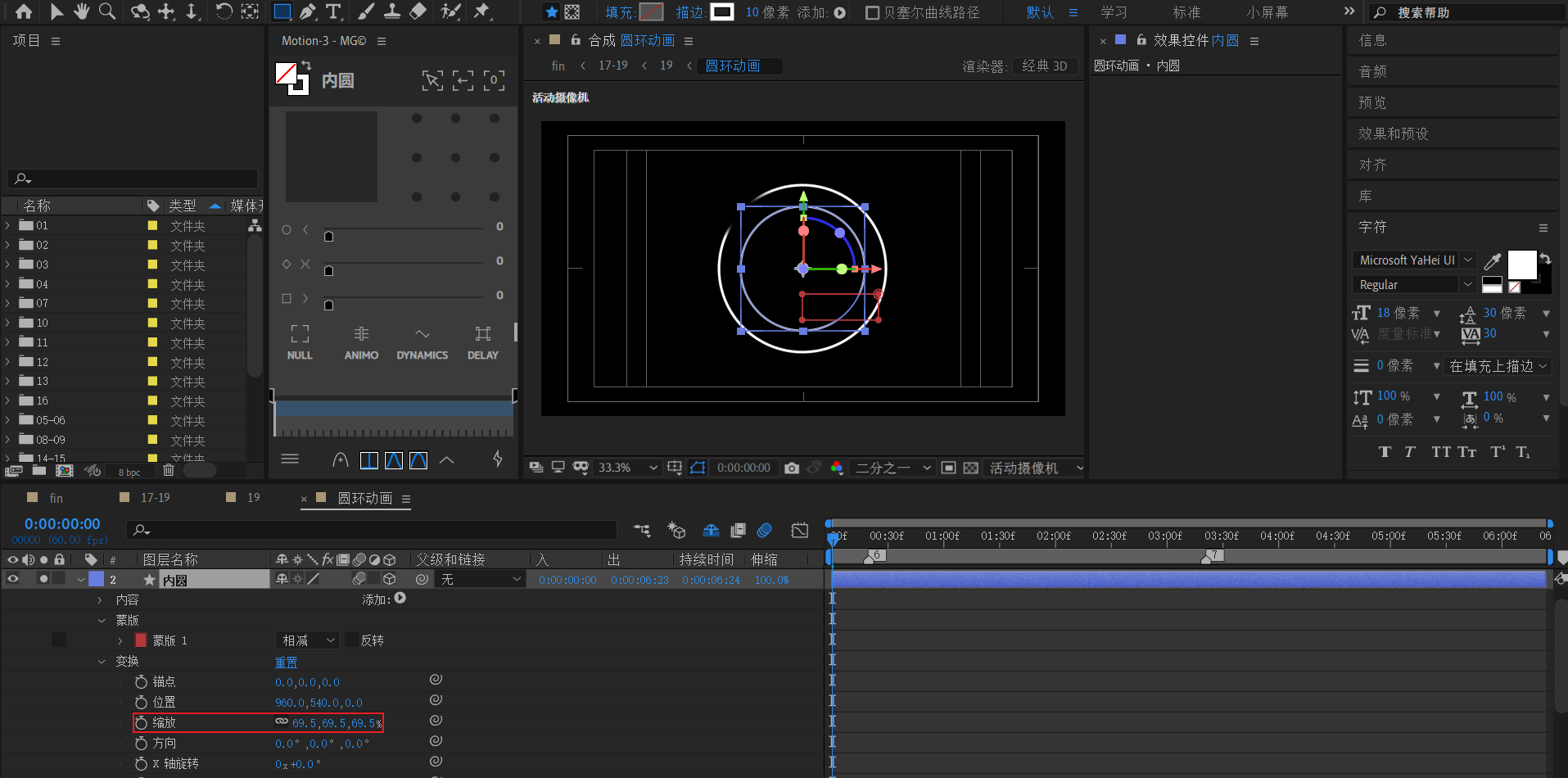
Task: Click the 经典 3D renderer button
Action: pyautogui.click(x=1045, y=66)
